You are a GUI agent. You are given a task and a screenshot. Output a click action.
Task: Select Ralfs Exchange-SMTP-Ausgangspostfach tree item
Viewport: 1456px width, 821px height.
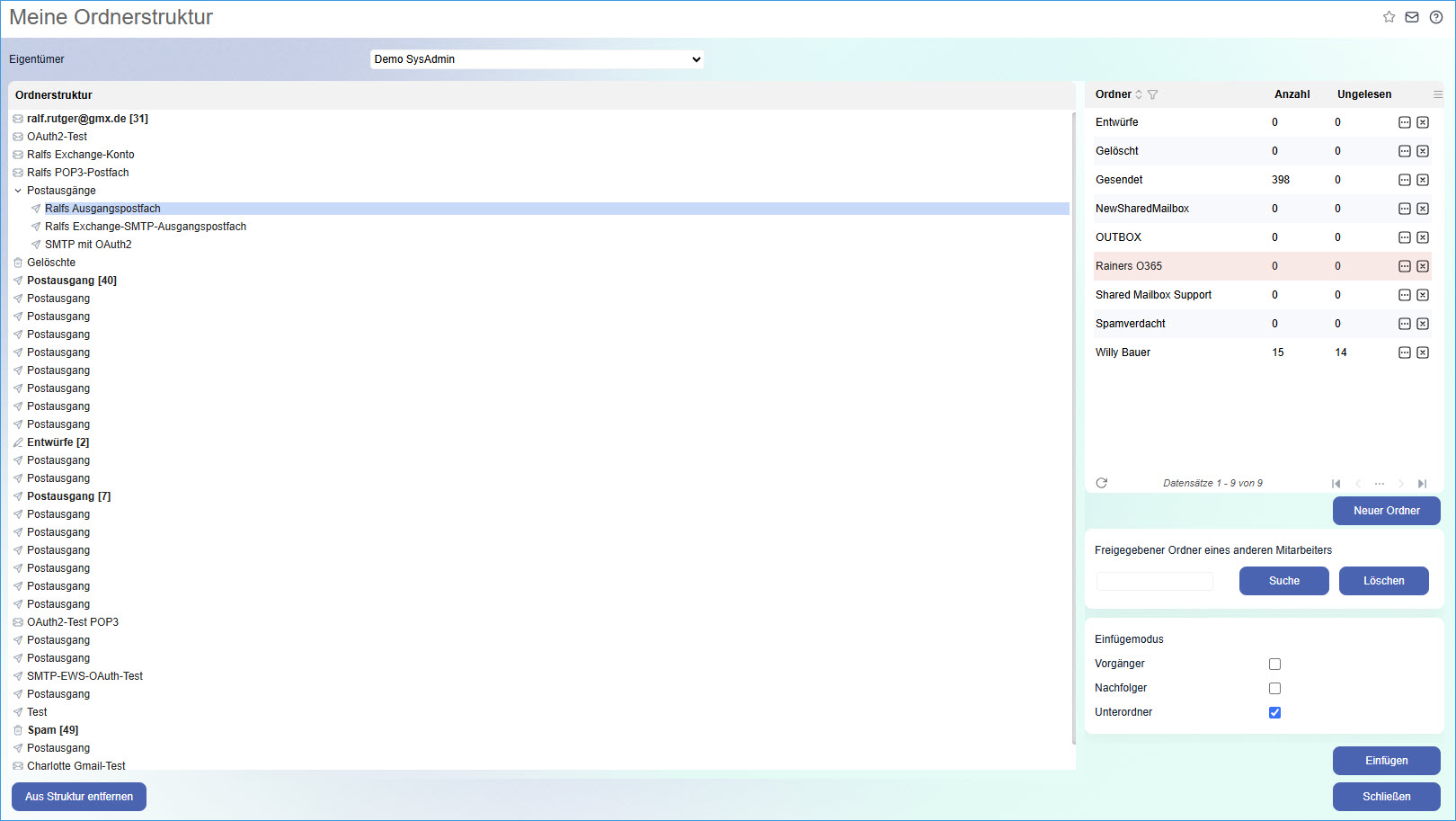146,227
